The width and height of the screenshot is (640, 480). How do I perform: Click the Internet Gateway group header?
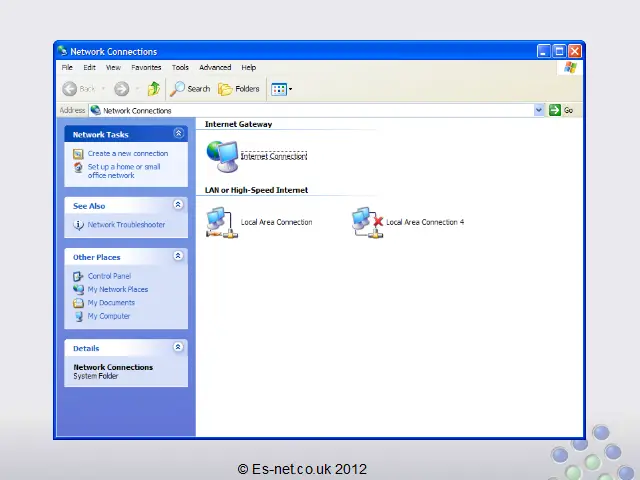(238, 124)
